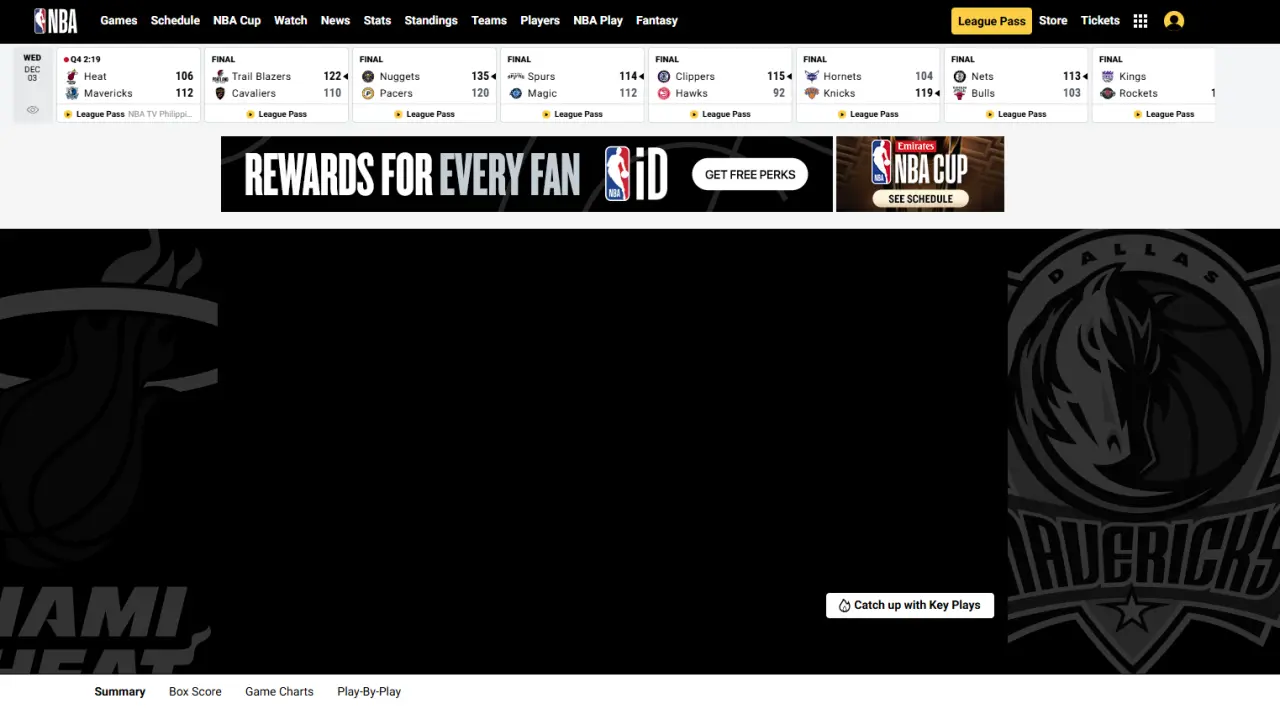Open the Watch menu
This screenshot has width=1280, height=709.
[x=291, y=21]
